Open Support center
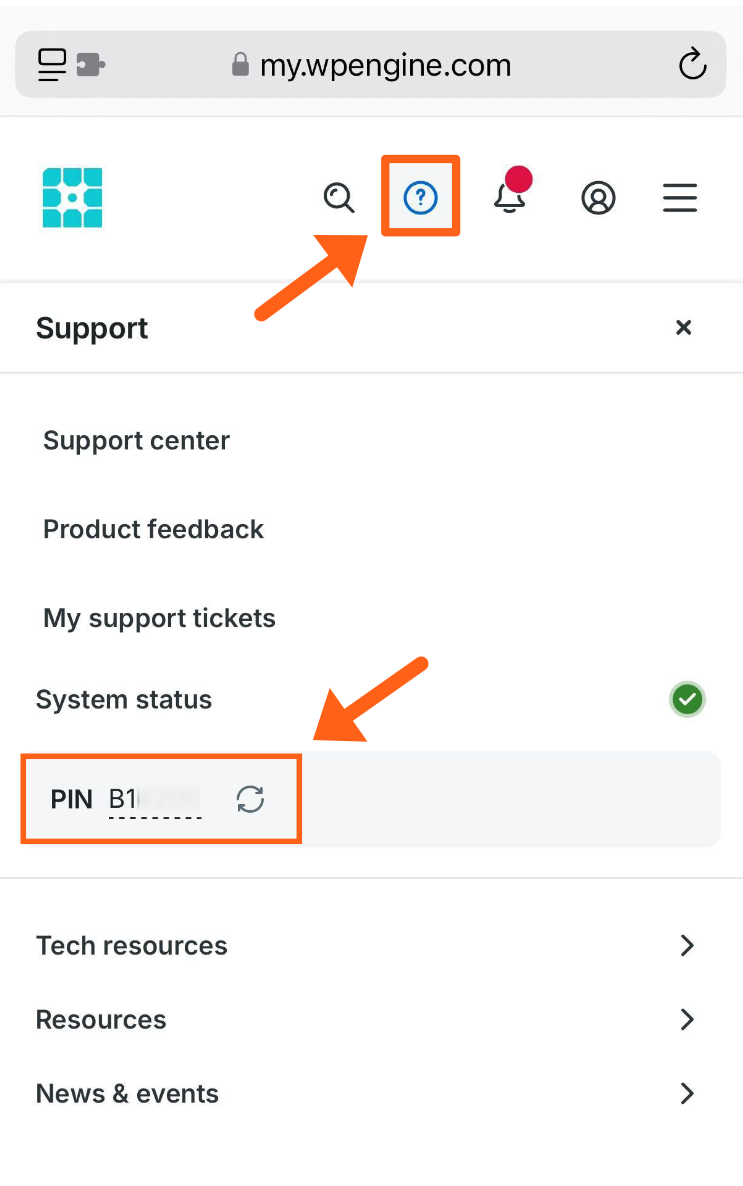 tap(136, 441)
